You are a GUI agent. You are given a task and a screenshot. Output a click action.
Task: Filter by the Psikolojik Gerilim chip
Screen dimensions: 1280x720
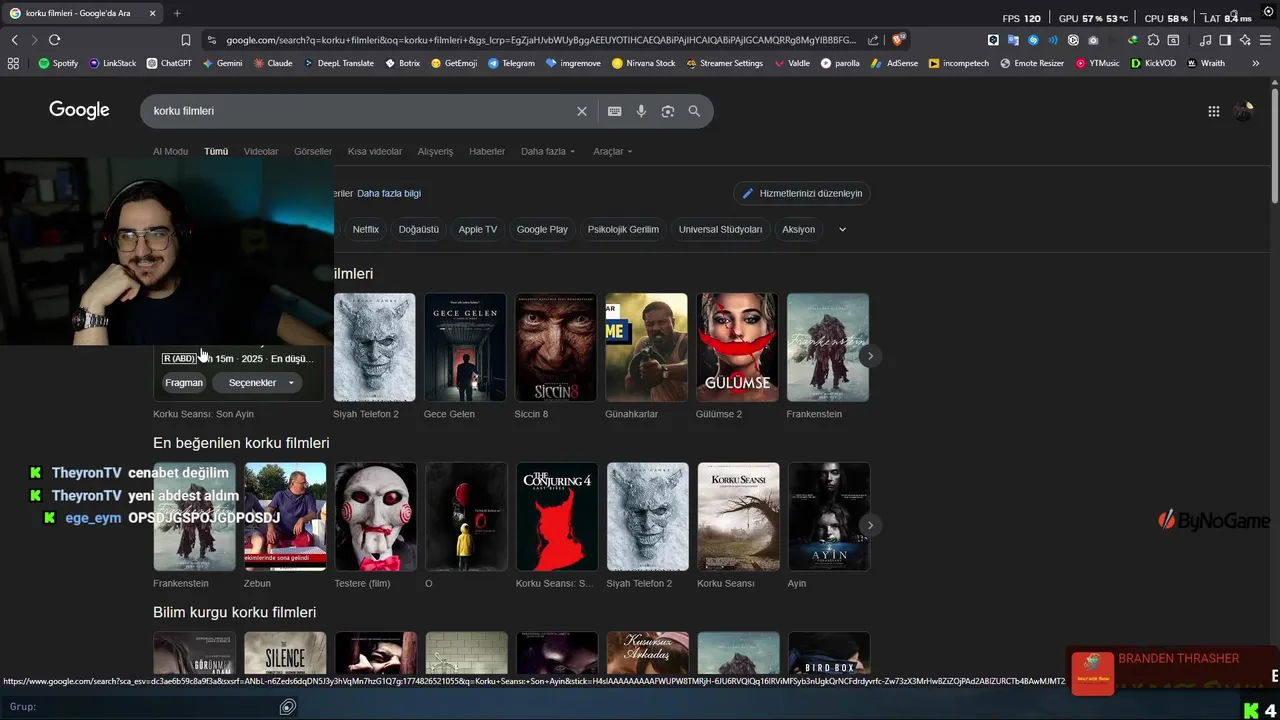pyautogui.click(x=623, y=229)
